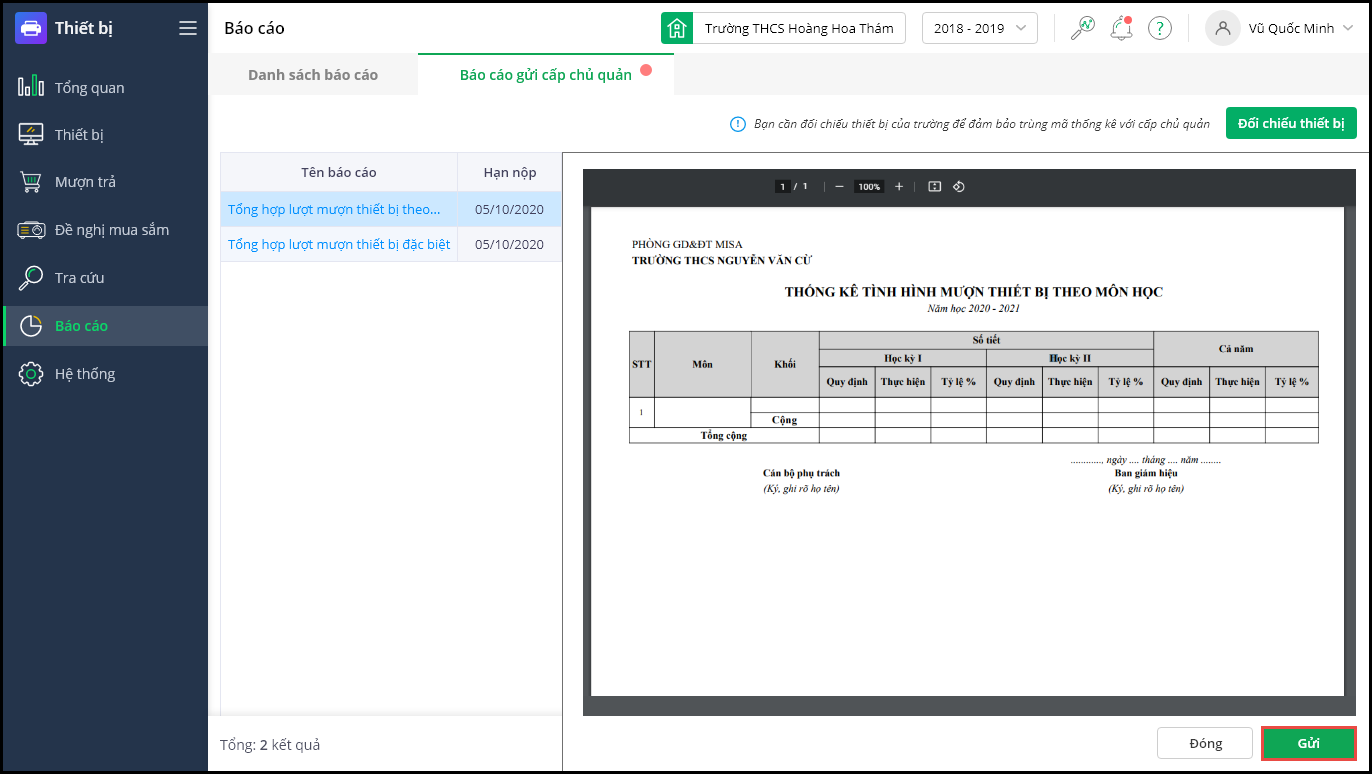Zoom in the PDF preview

[899, 187]
